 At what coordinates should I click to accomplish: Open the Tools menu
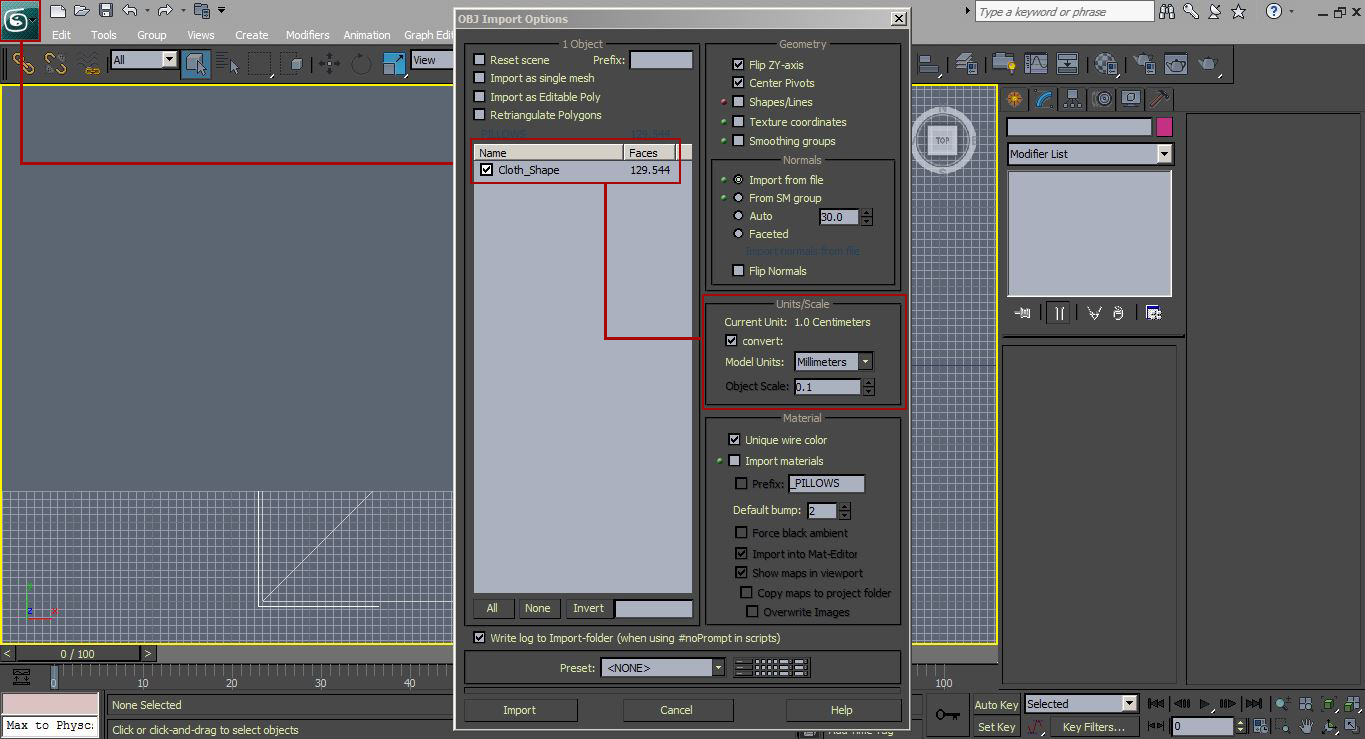(104, 35)
